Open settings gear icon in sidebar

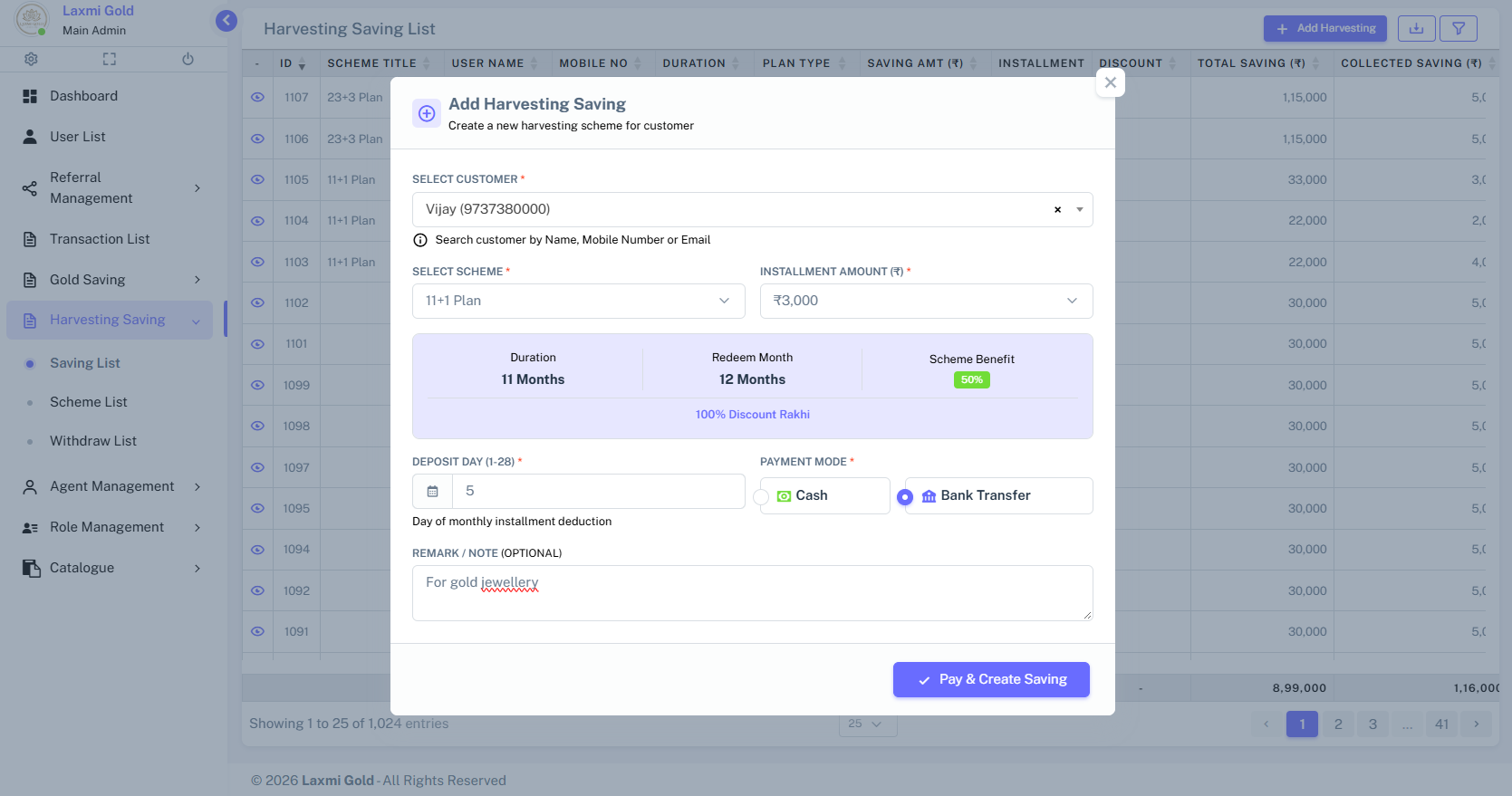(31, 59)
